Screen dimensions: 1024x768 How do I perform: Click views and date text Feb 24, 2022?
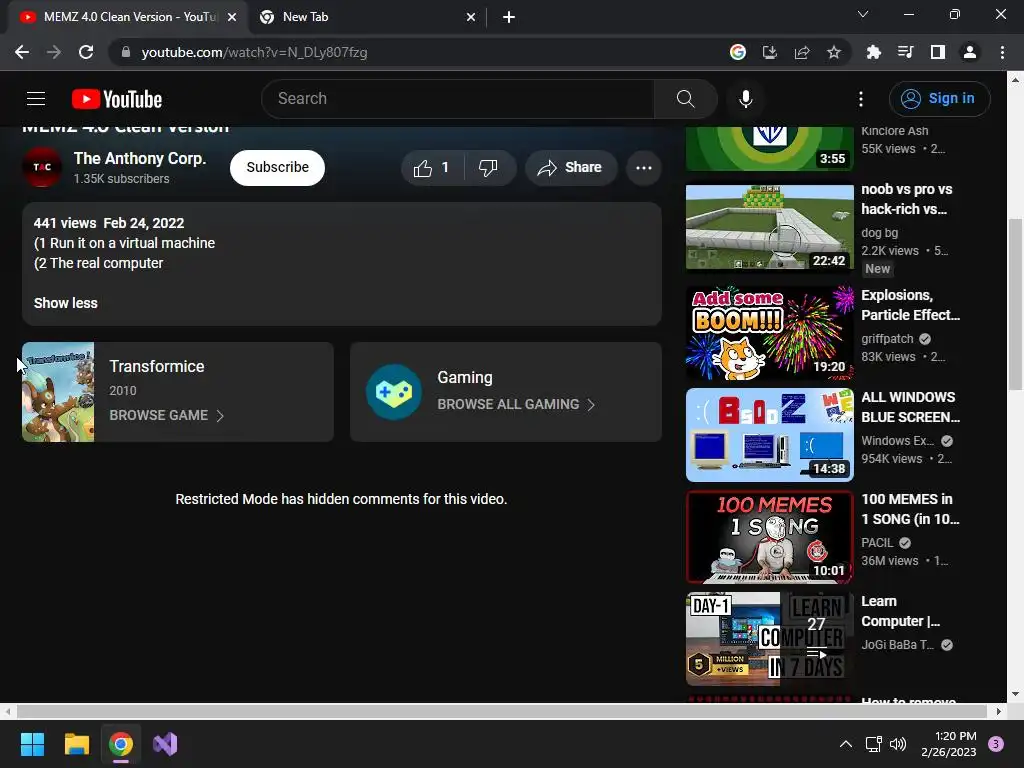point(108,223)
